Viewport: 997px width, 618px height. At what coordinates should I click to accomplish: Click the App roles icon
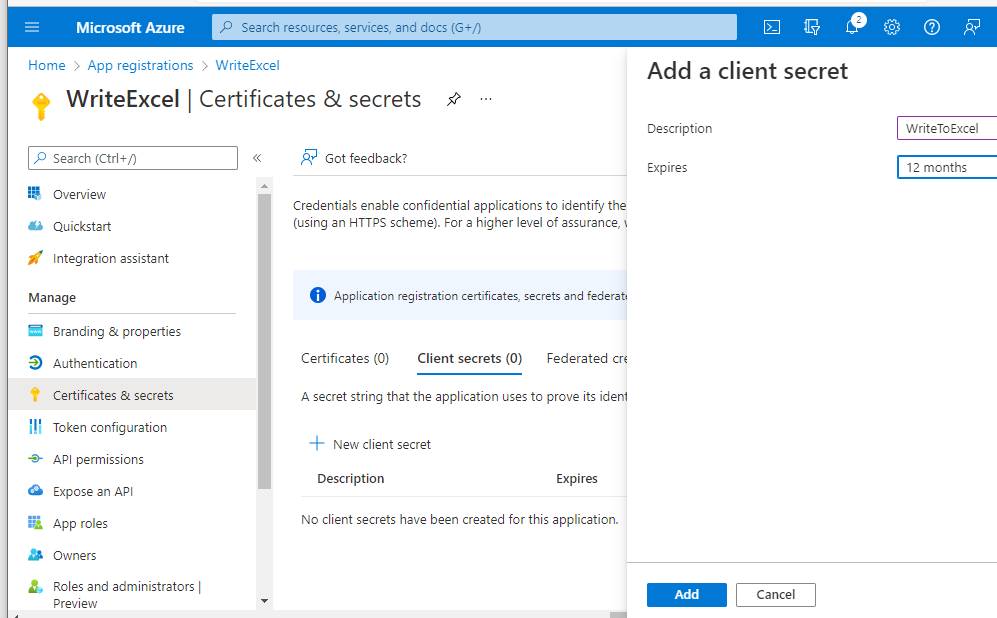tap(35, 523)
